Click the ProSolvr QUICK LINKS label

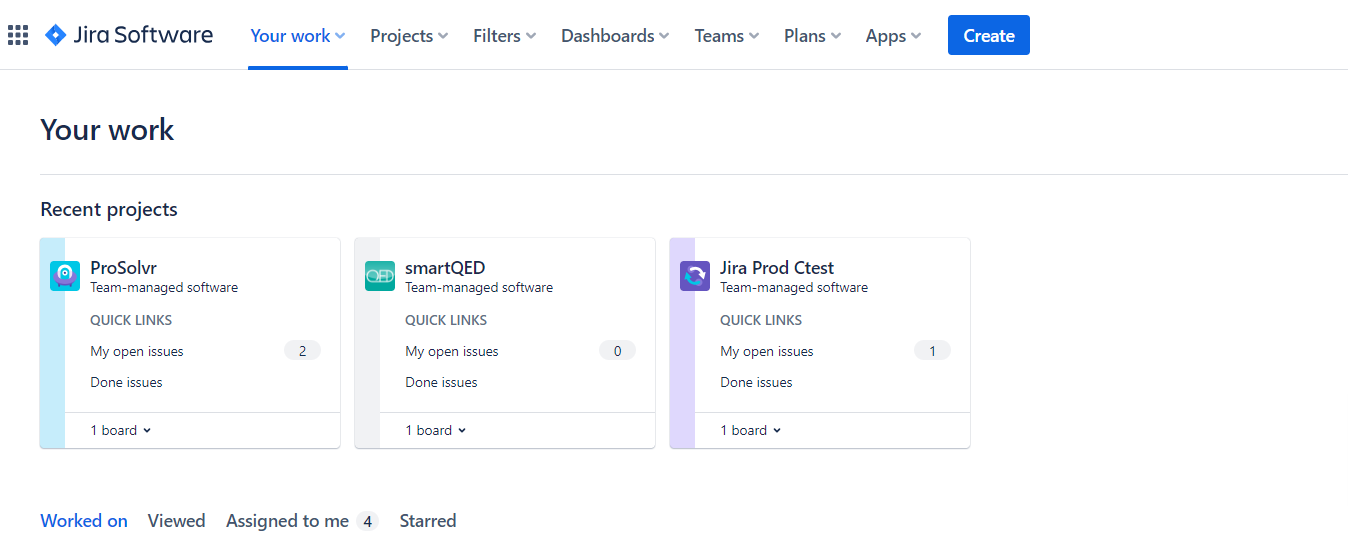[131, 320]
